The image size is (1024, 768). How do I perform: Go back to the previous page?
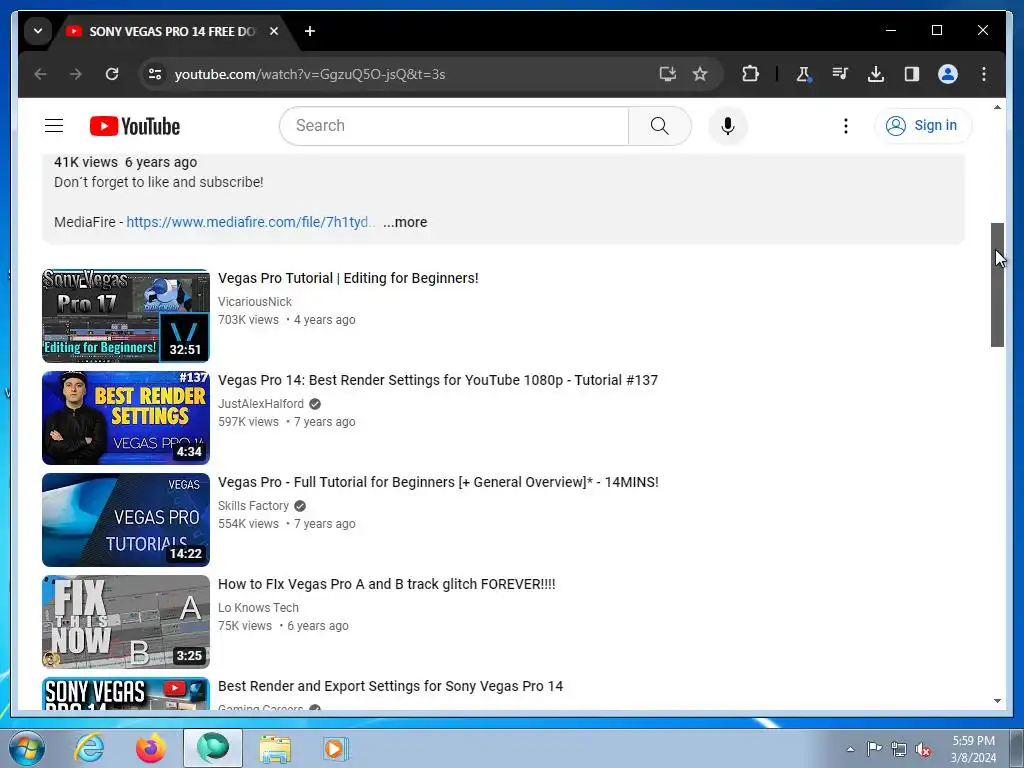point(40,74)
